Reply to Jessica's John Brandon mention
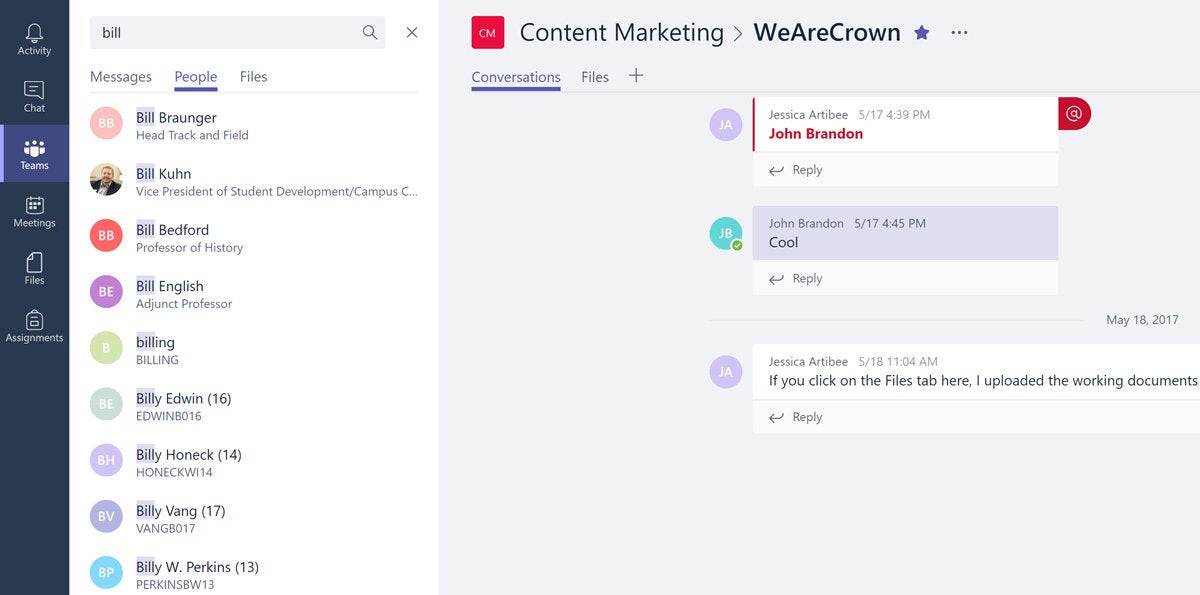 [796, 170]
